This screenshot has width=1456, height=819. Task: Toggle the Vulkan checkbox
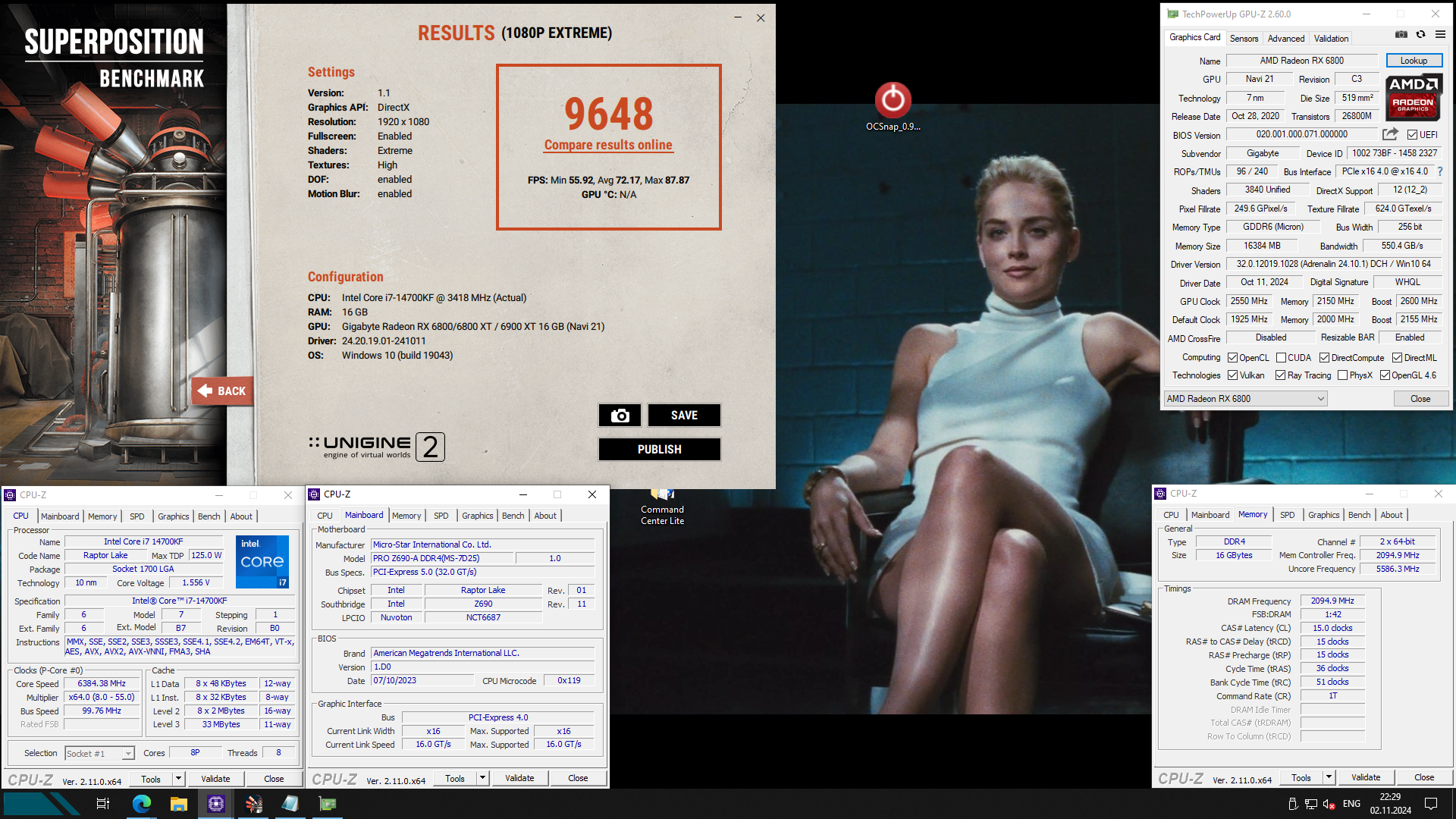[1232, 375]
